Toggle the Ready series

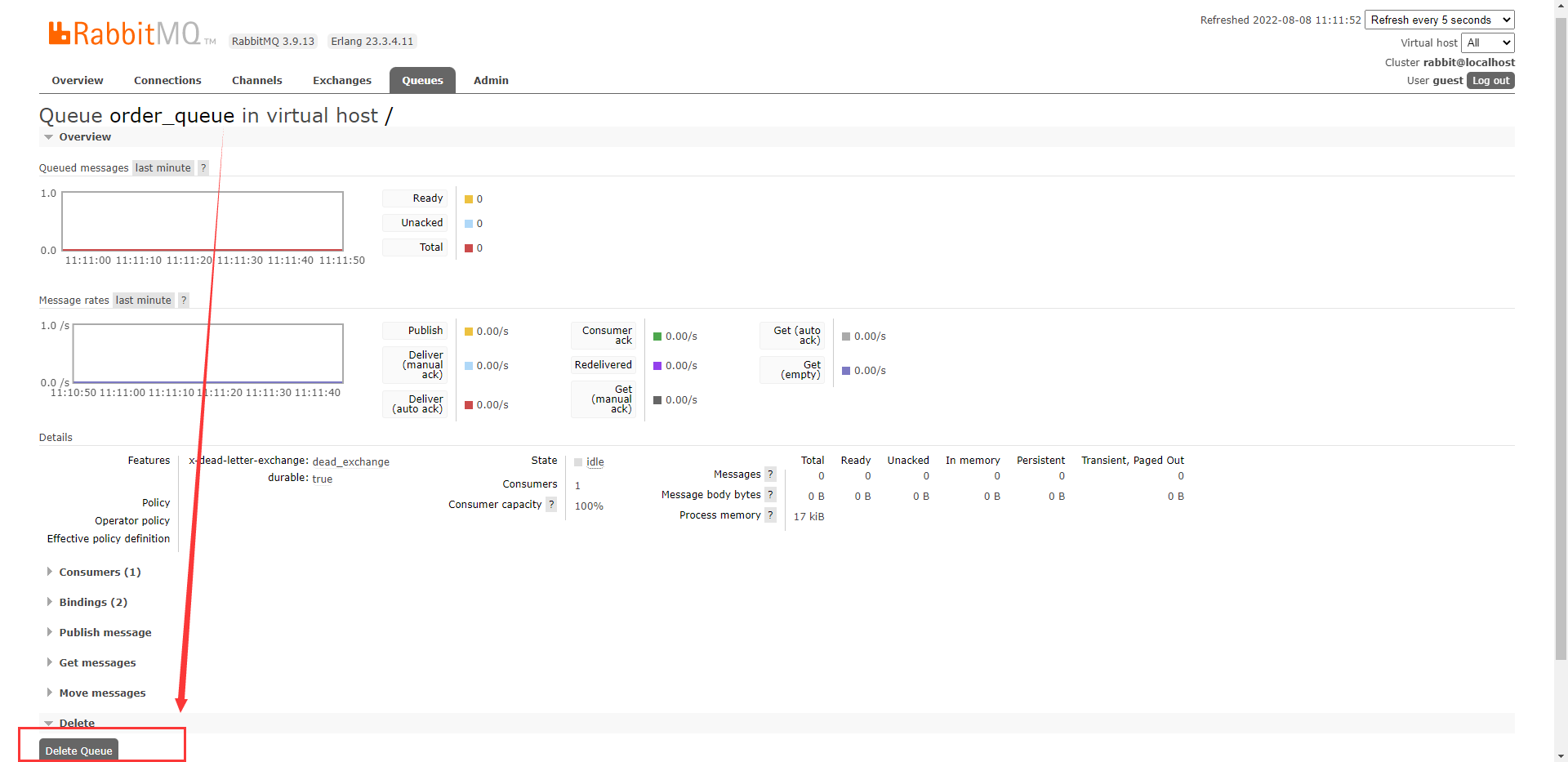pos(415,198)
